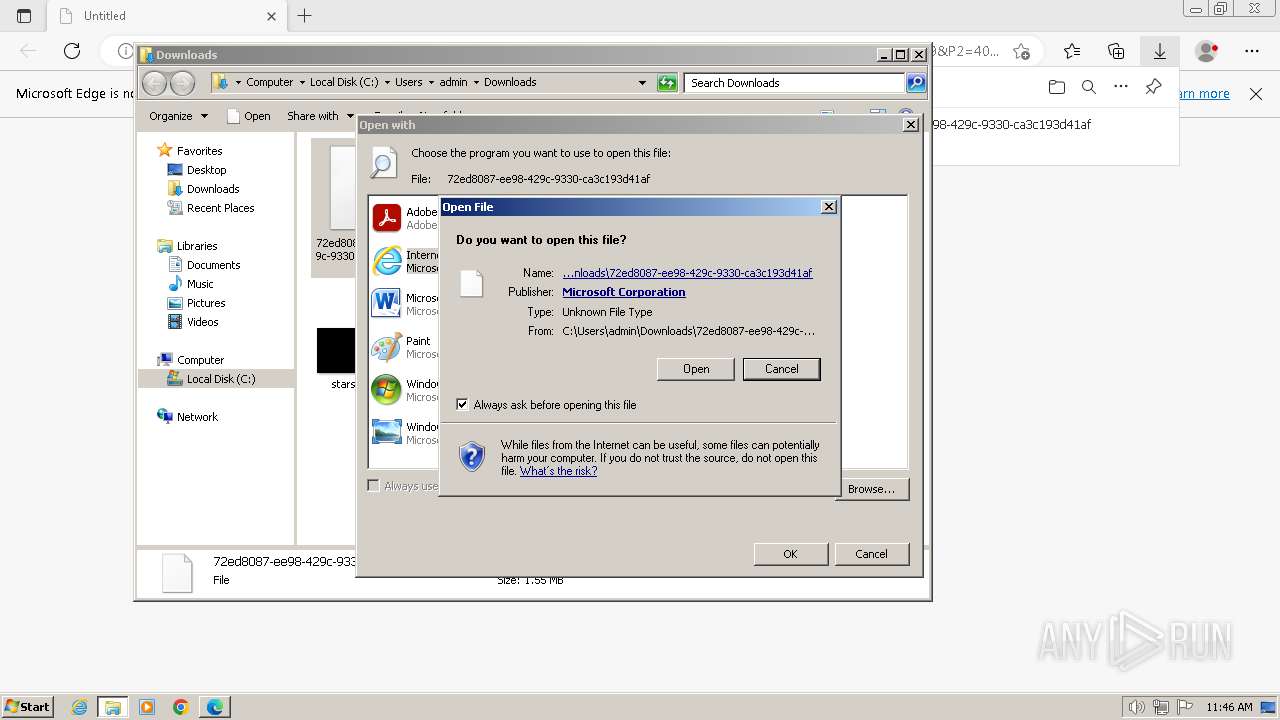
Task: Click the file name link in Open File dialog
Action: point(687,273)
